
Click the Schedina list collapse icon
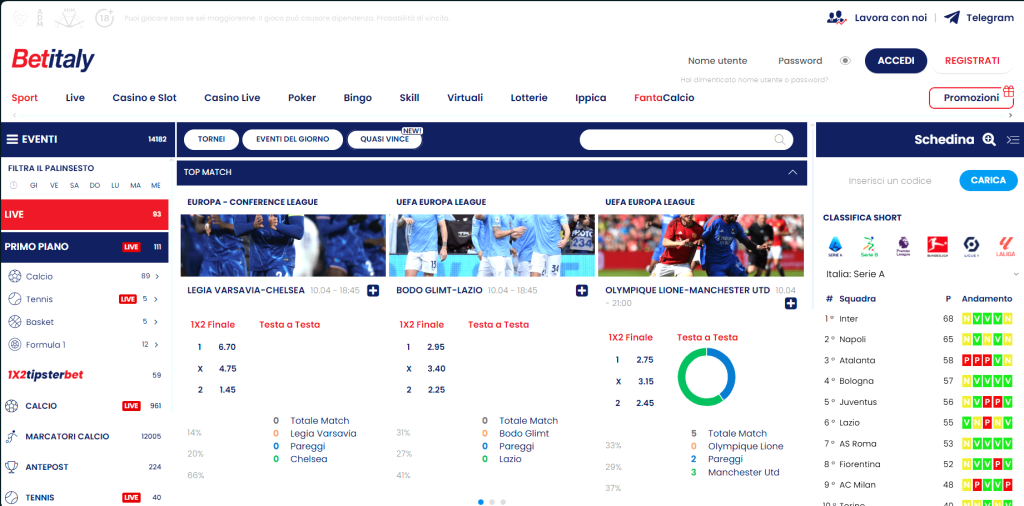click(1013, 139)
